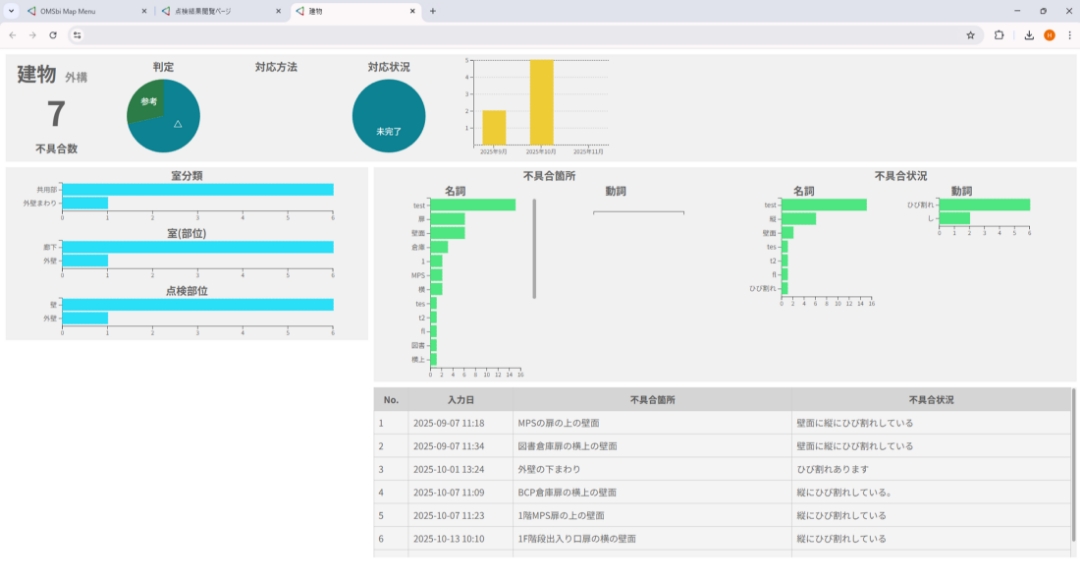This screenshot has width=1080, height=580.
Task: Open the browser extensions icon
Action: coord(999,34)
